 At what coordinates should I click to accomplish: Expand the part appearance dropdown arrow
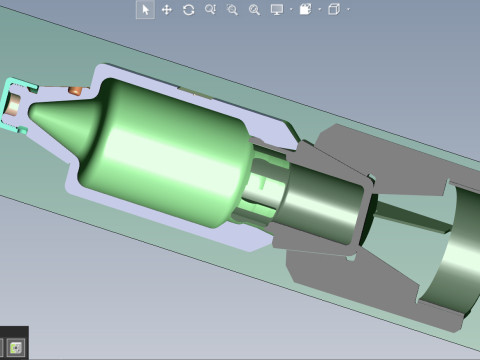(320, 9)
